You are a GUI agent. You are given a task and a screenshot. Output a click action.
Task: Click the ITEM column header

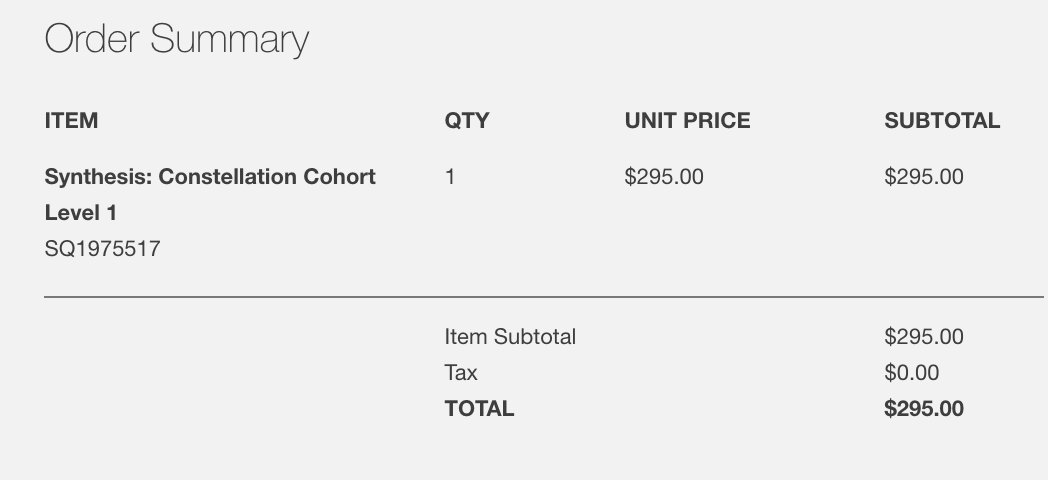(x=71, y=121)
